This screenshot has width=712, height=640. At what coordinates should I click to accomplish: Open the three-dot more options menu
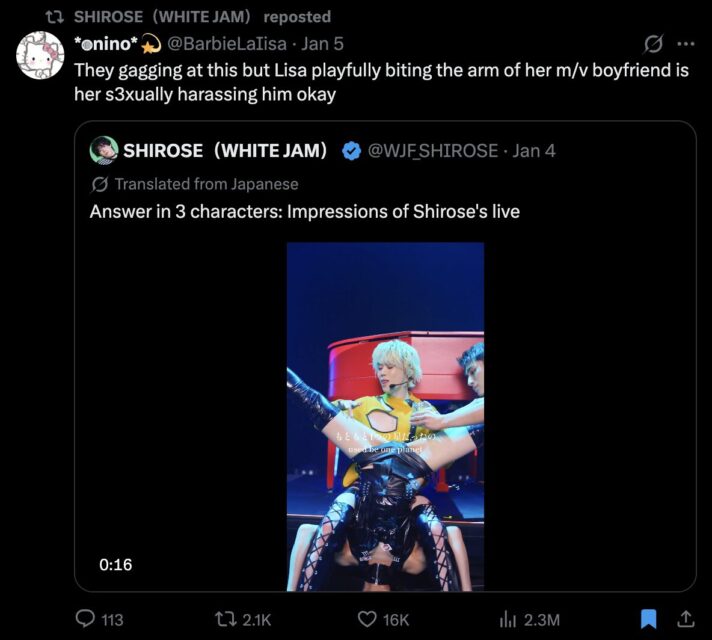click(x=686, y=44)
